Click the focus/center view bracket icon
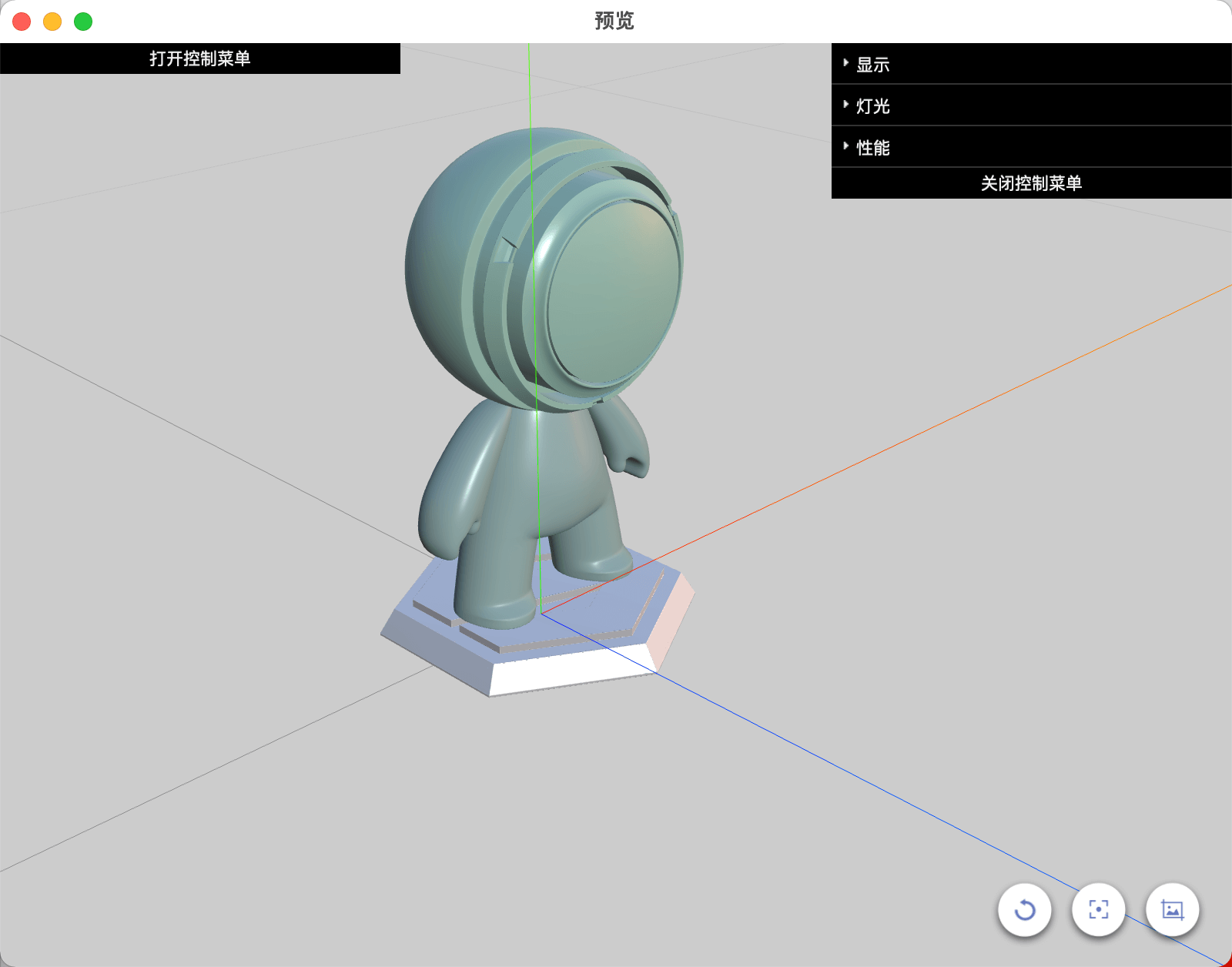 (x=1099, y=910)
